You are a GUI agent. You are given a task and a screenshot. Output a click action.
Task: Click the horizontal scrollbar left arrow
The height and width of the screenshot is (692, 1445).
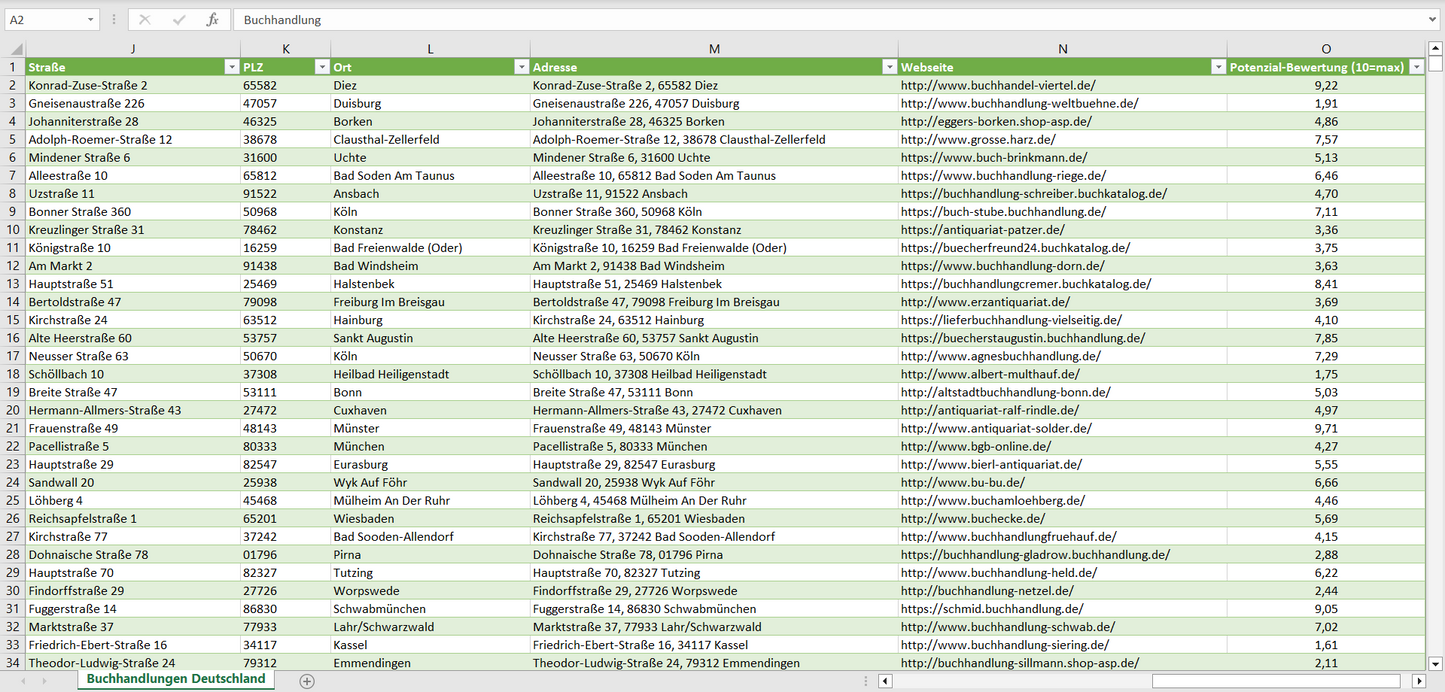(x=884, y=681)
